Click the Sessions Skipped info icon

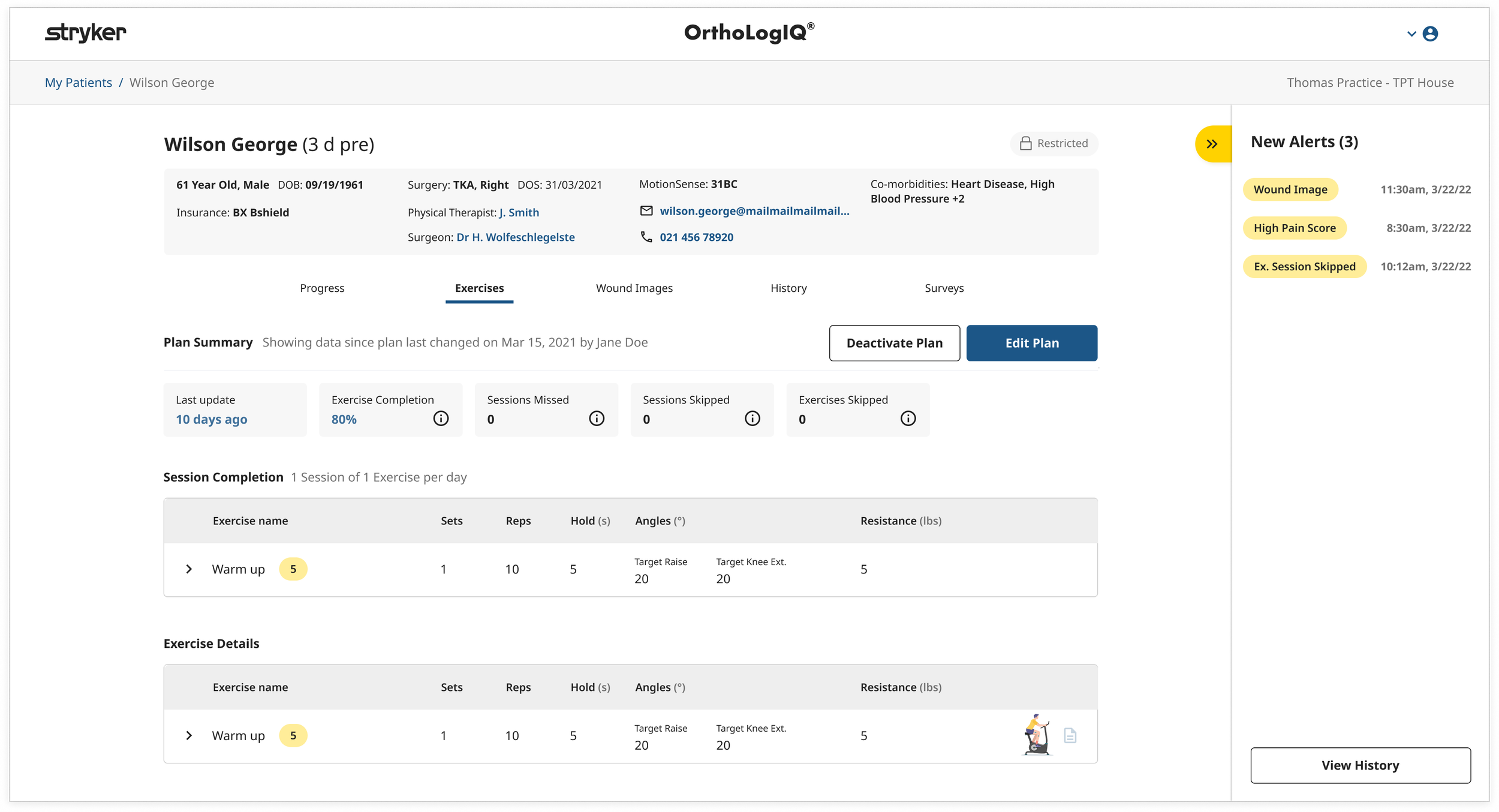click(752, 418)
